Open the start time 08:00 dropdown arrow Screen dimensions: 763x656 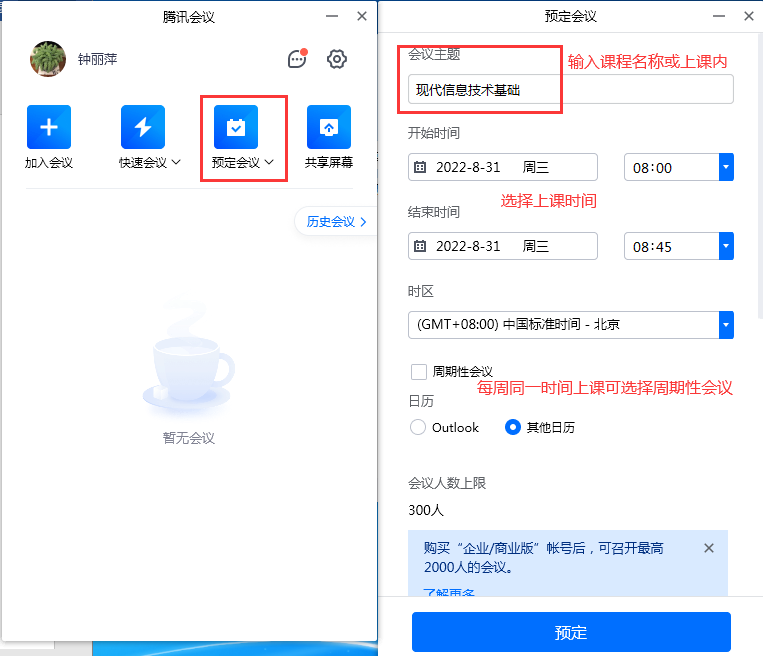[x=726, y=167]
